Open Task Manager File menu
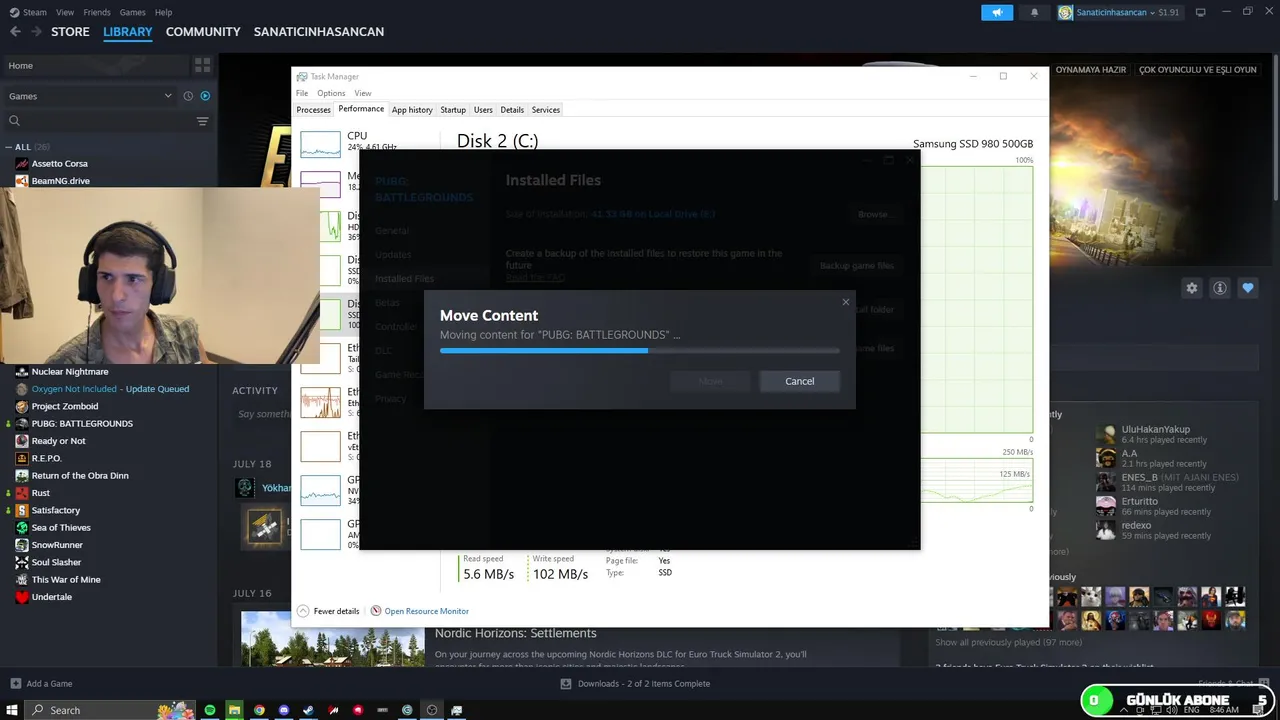Image resolution: width=1280 pixels, height=720 pixels. (302, 93)
